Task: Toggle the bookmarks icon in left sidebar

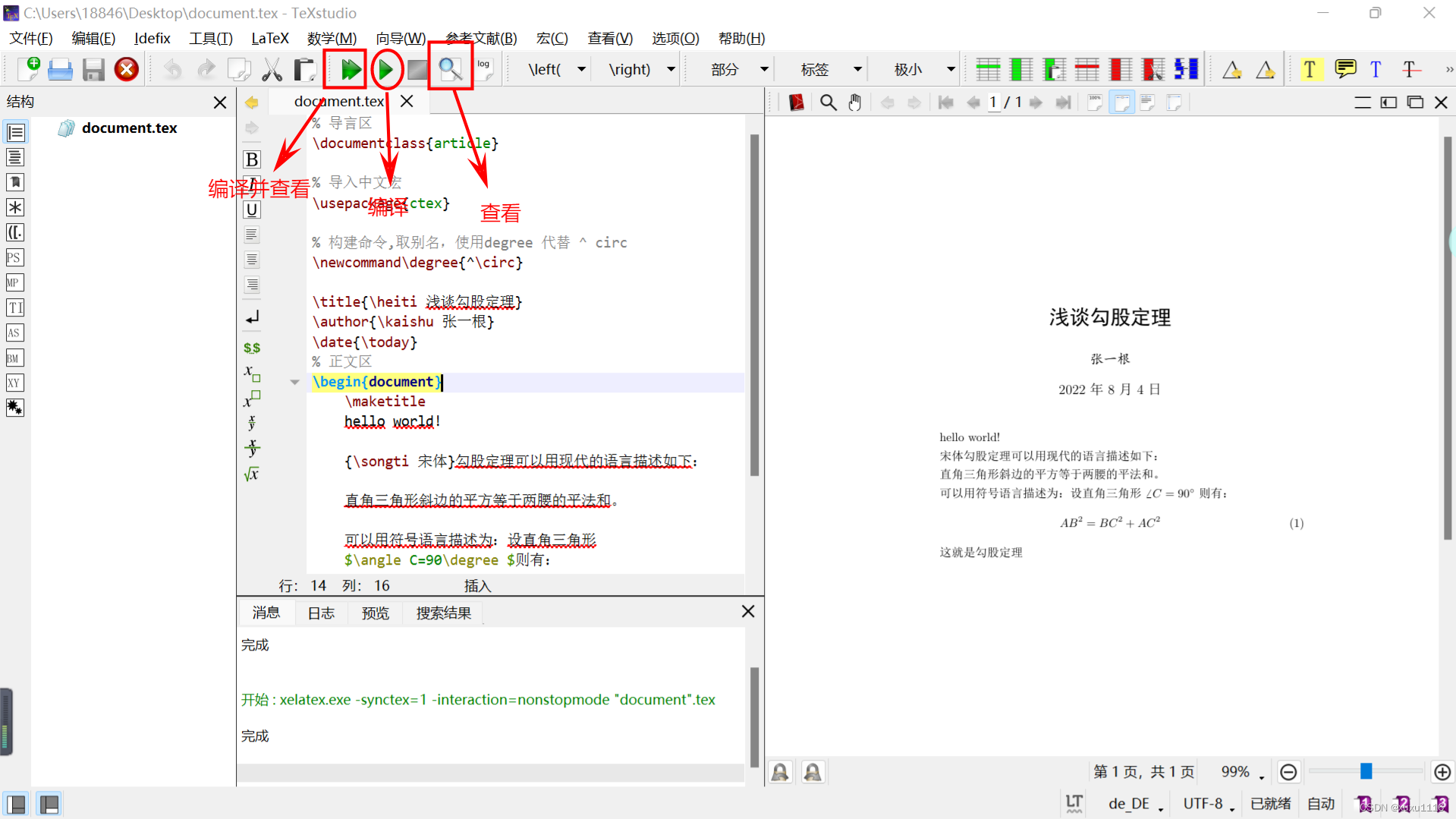Action: tap(15, 182)
